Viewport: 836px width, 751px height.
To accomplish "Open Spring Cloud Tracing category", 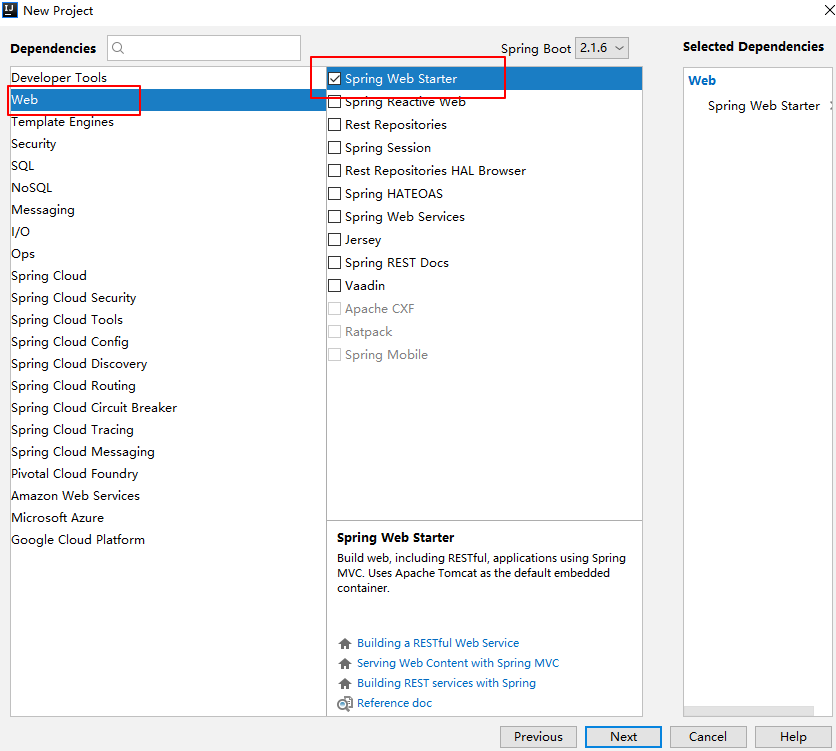I will (168, 430).
